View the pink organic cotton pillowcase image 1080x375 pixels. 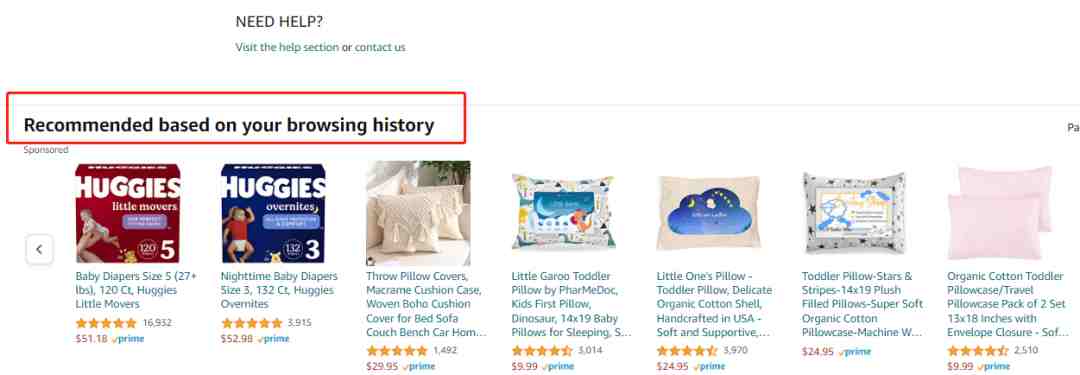click(999, 213)
